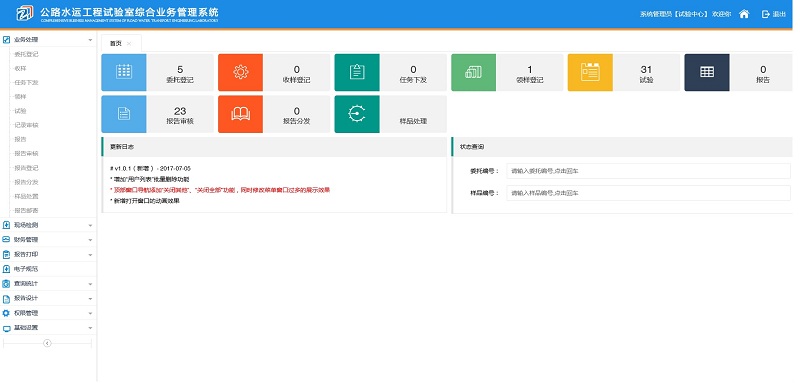The height and width of the screenshot is (383, 800).
Task: Collapse sidebar using bottom arrow button
Action: point(47,343)
